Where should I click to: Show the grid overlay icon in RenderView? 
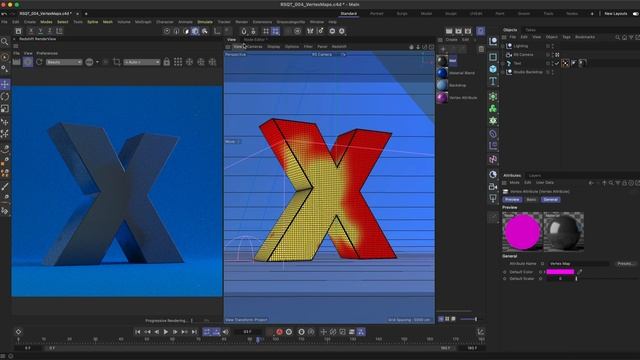(x=178, y=62)
